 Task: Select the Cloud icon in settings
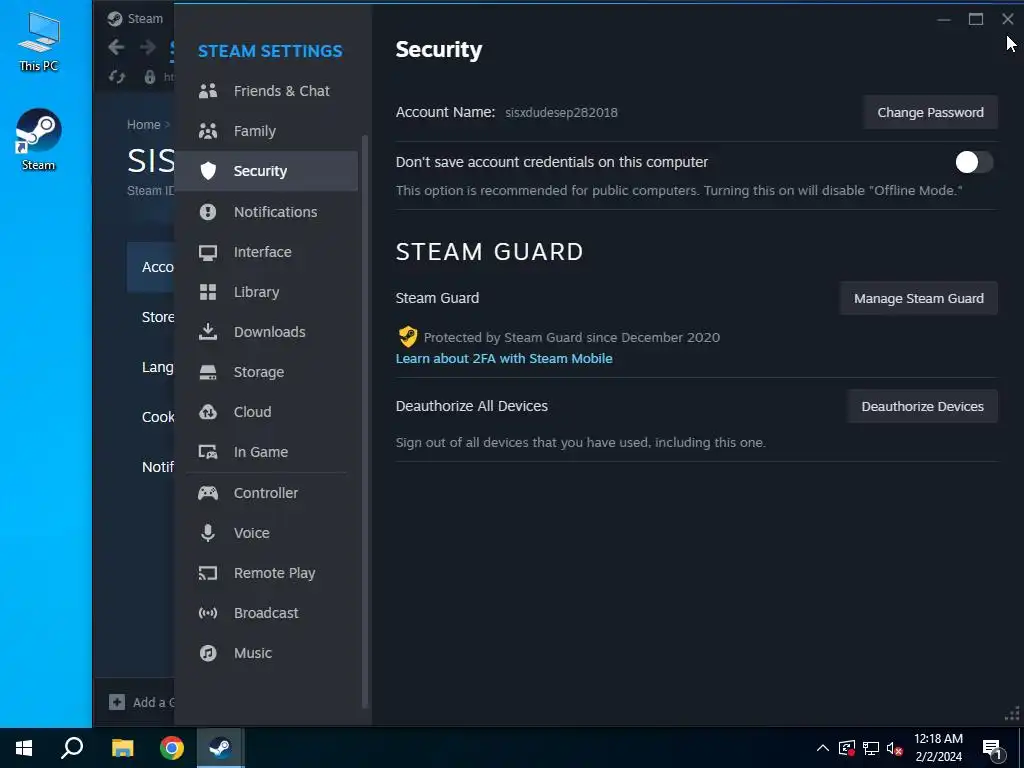[x=208, y=412]
